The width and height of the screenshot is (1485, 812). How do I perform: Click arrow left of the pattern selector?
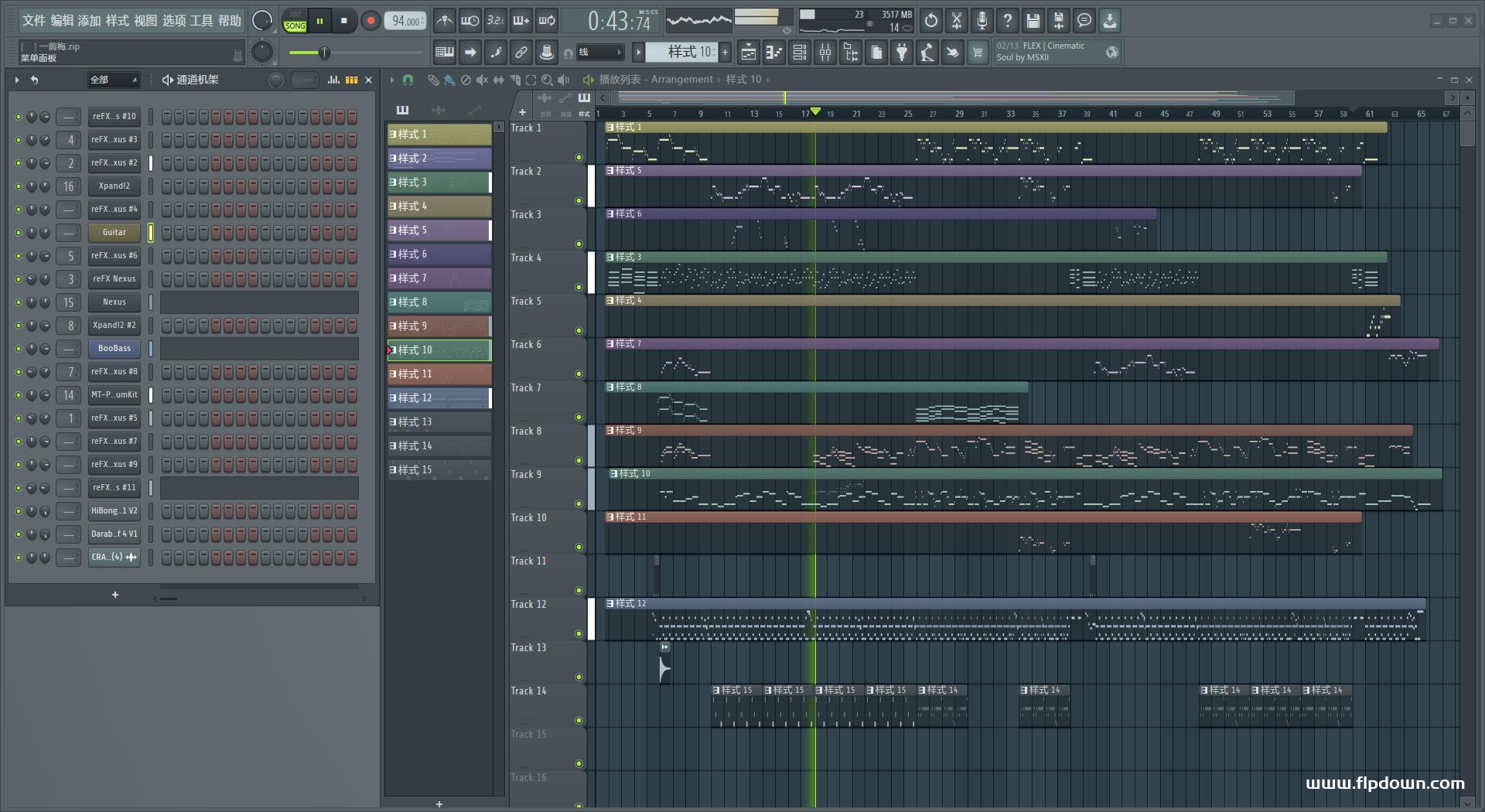pos(638,53)
